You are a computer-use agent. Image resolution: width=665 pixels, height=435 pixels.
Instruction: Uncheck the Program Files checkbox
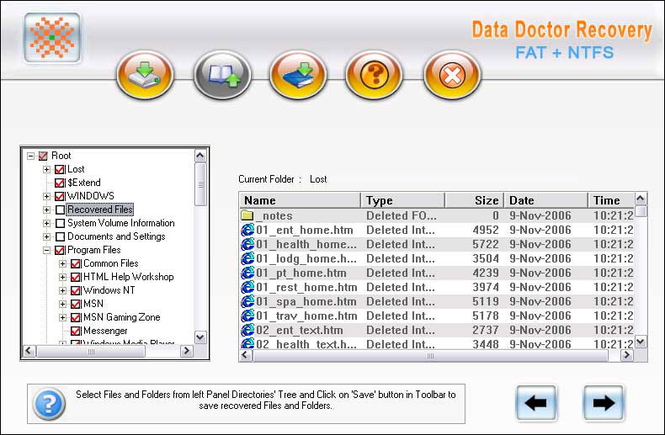[60, 251]
